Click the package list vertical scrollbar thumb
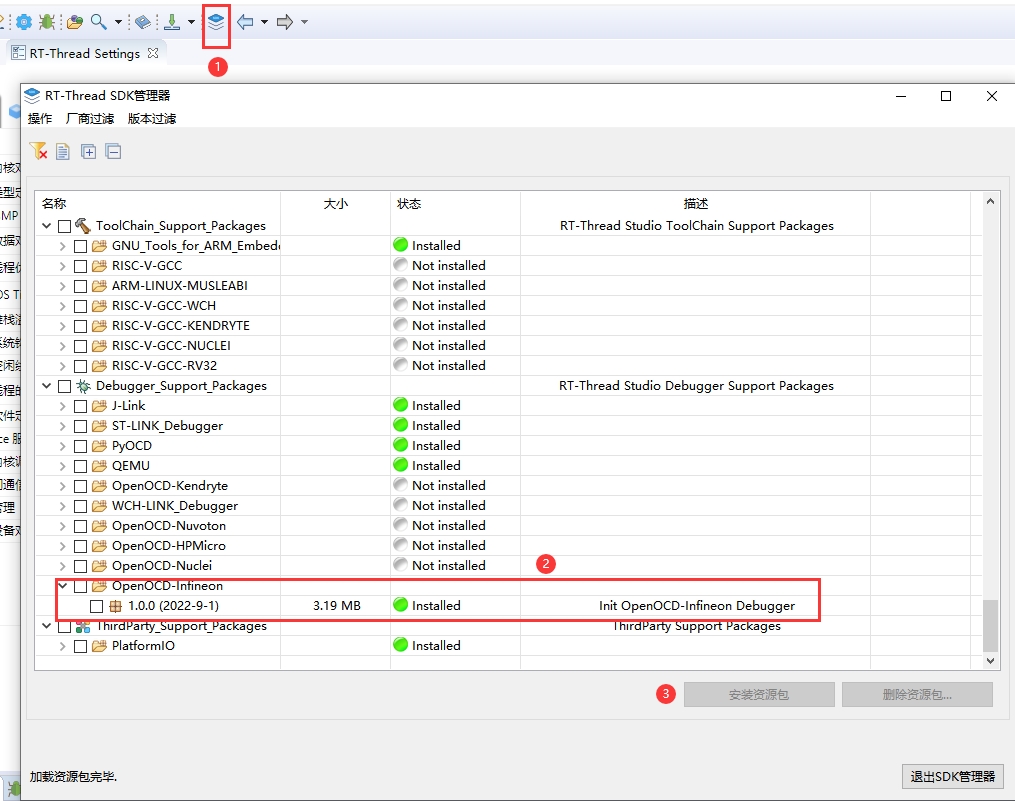 pos(990,625)
